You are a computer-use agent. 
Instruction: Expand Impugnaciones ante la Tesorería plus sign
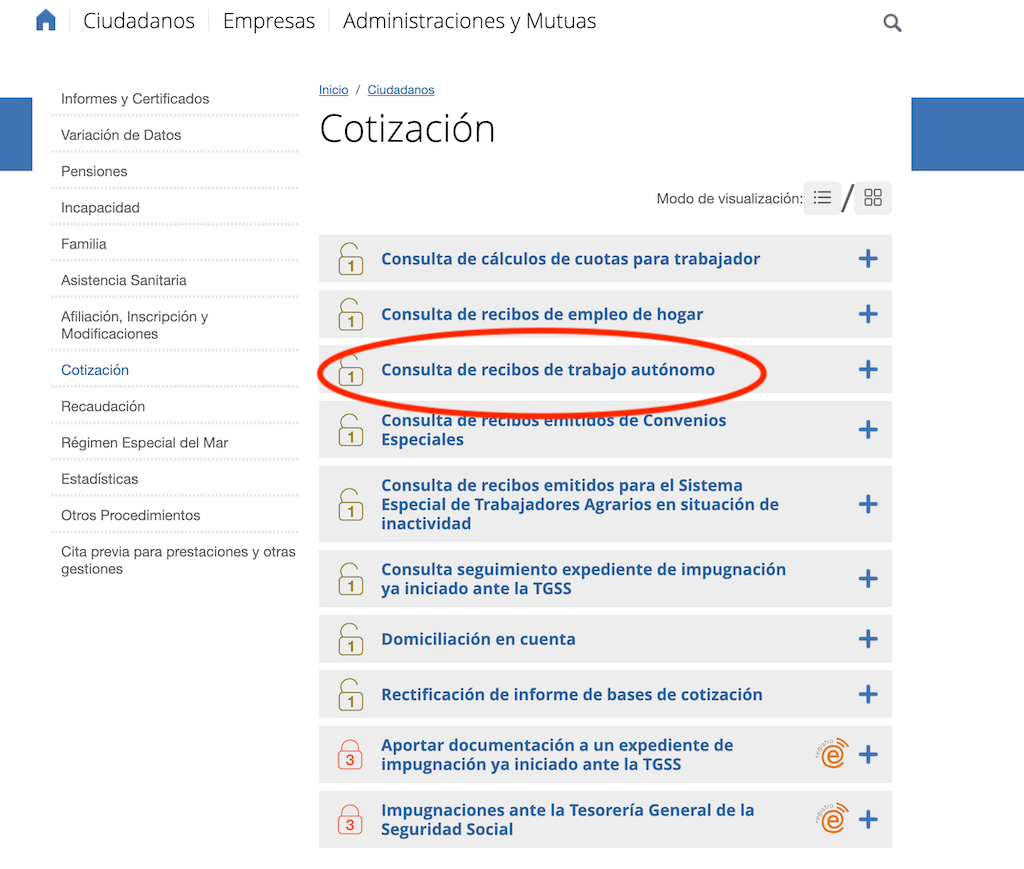(x=868, y=819)
